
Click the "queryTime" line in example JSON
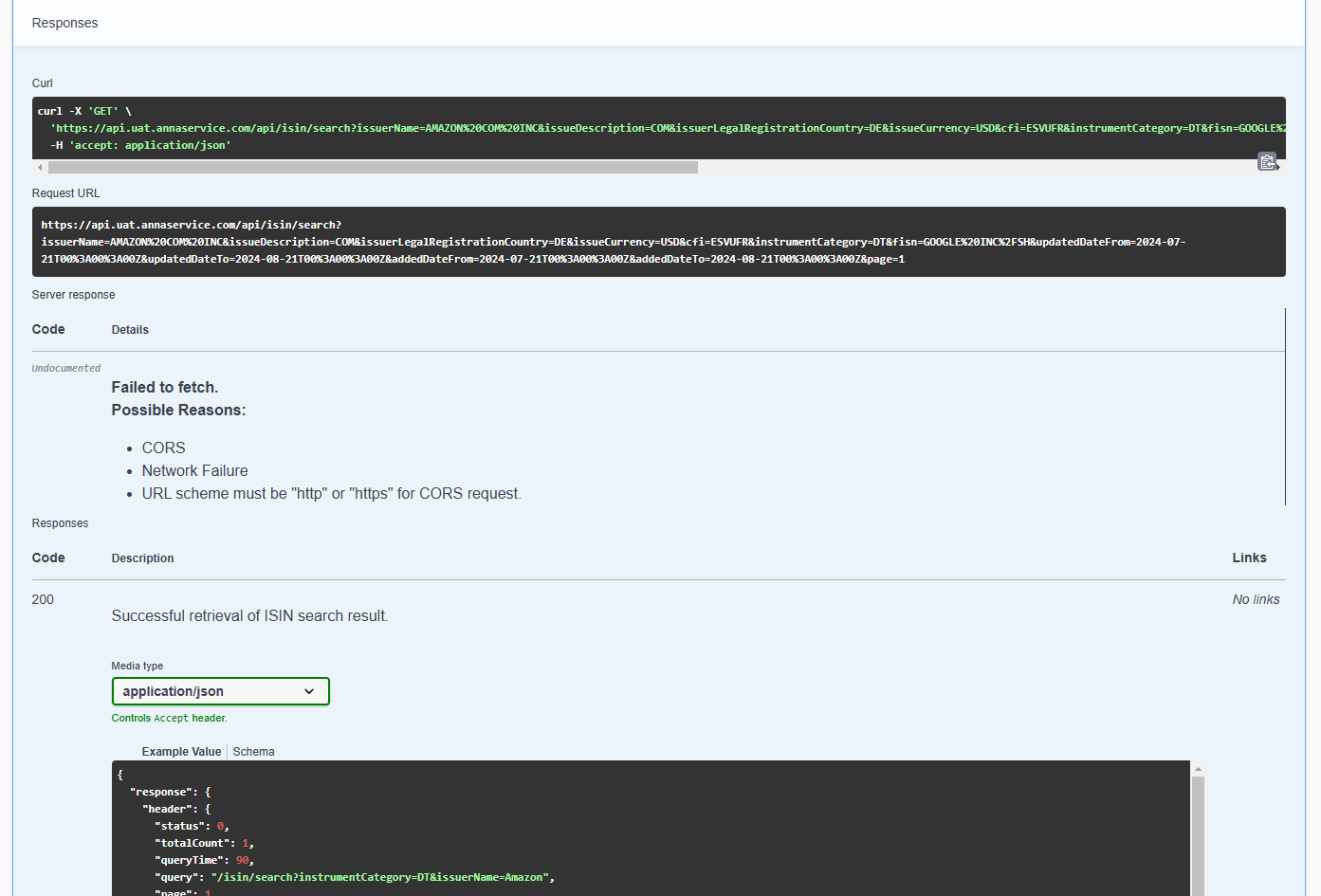tap(204, 860)
